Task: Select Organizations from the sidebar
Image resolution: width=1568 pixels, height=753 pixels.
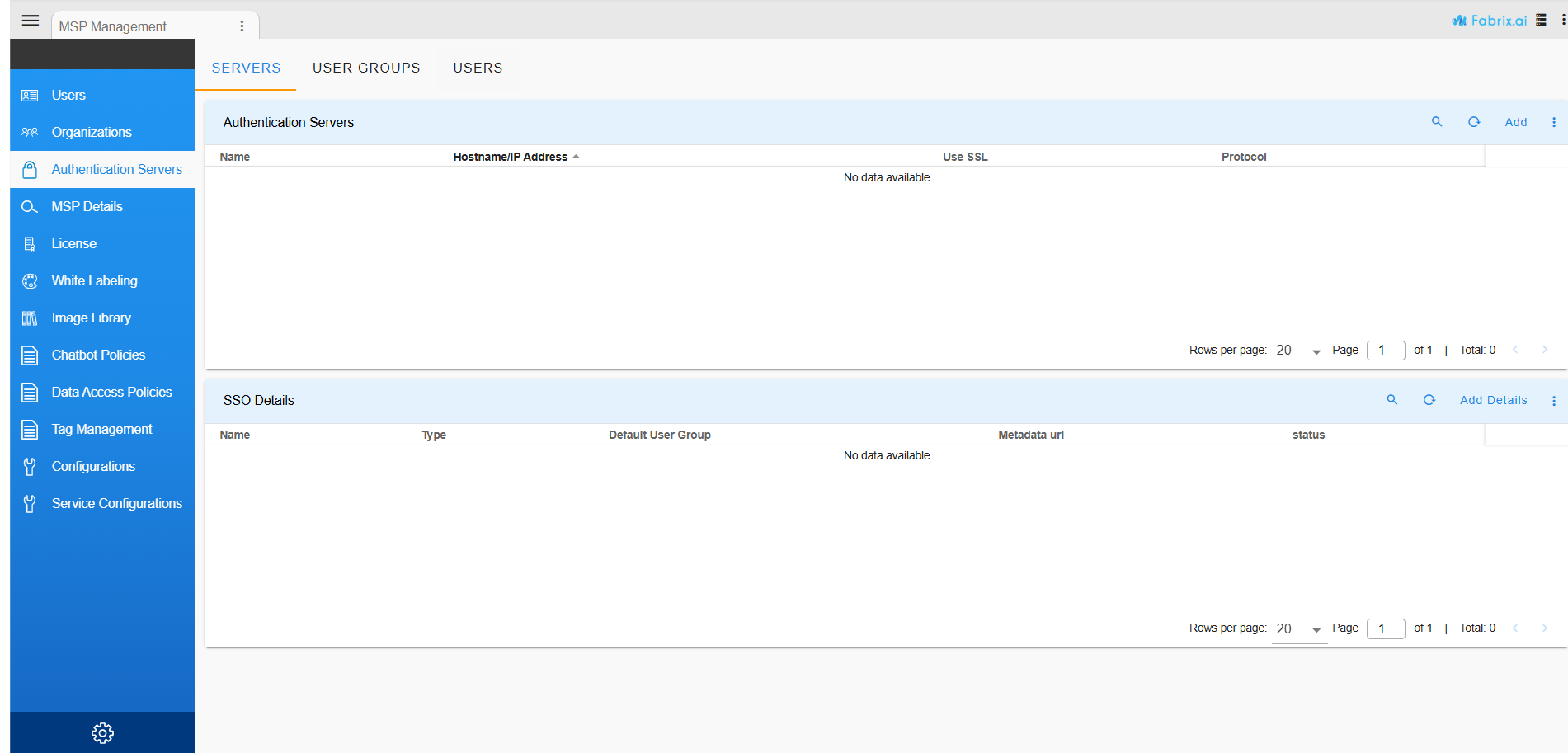Action: pyautogui.click(x=91, y=132)
